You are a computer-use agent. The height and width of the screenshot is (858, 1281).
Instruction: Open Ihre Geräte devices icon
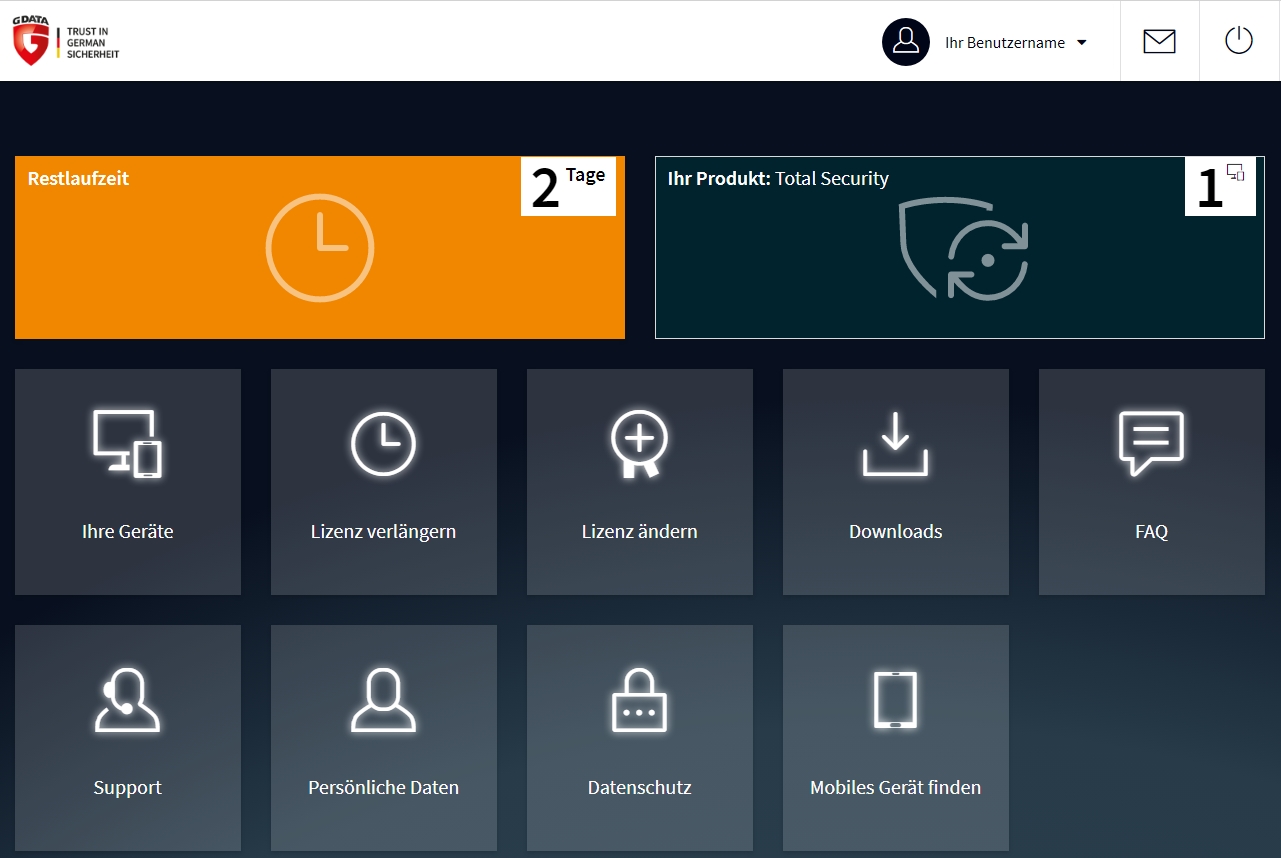pos(128,444)
